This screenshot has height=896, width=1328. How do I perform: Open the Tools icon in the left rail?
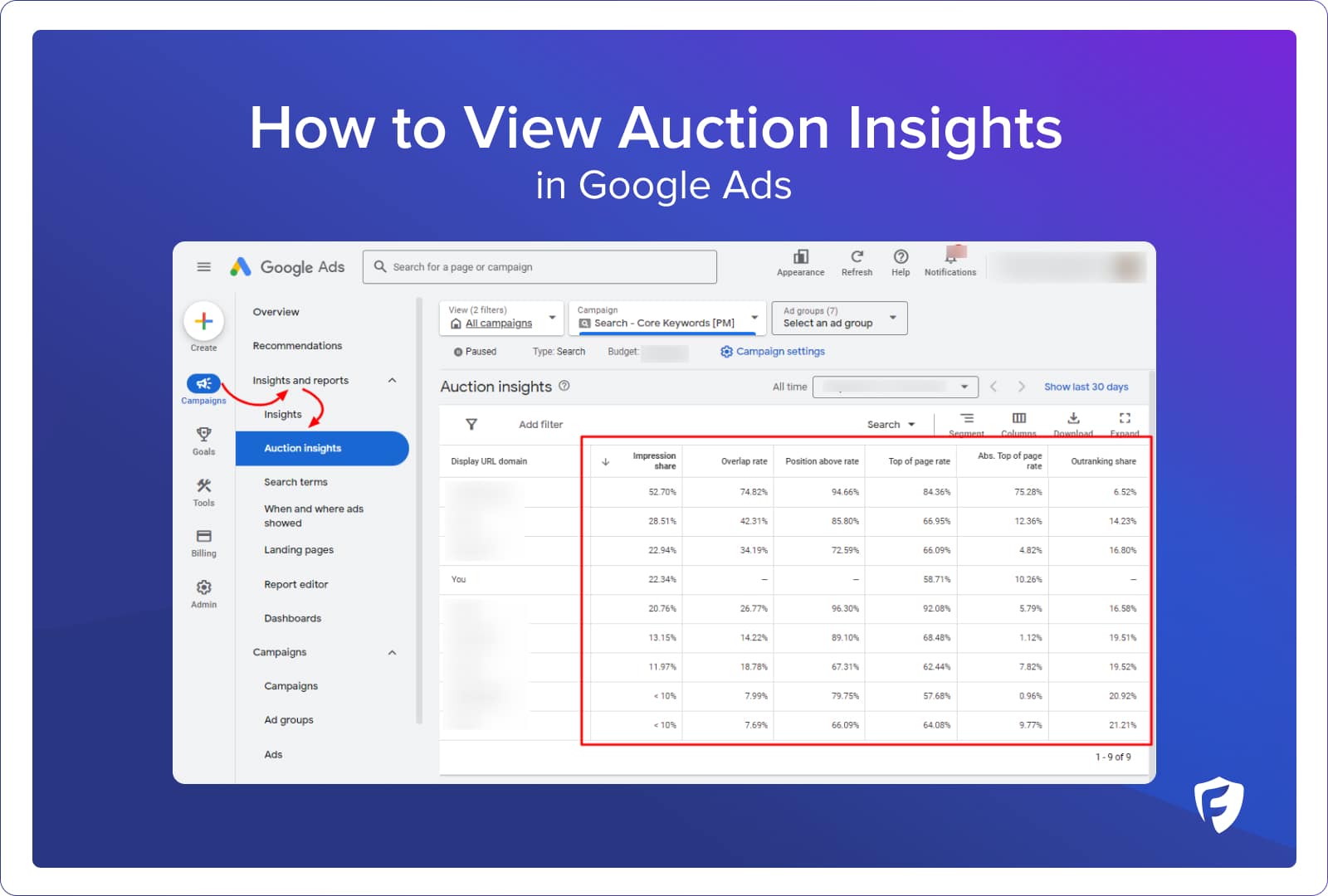203,486
